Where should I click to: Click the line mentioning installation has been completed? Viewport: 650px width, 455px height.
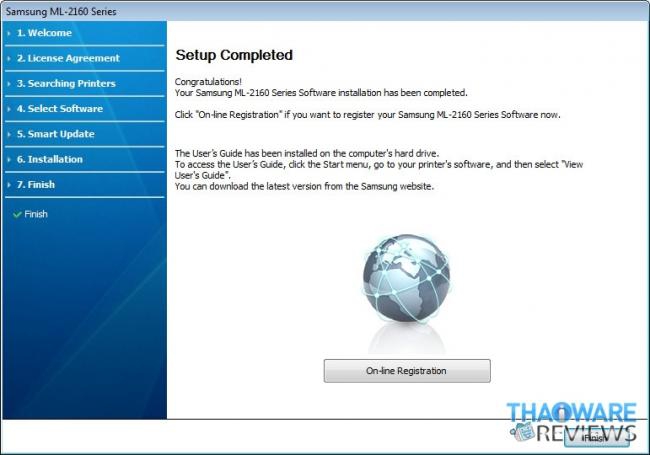point(321,93)
